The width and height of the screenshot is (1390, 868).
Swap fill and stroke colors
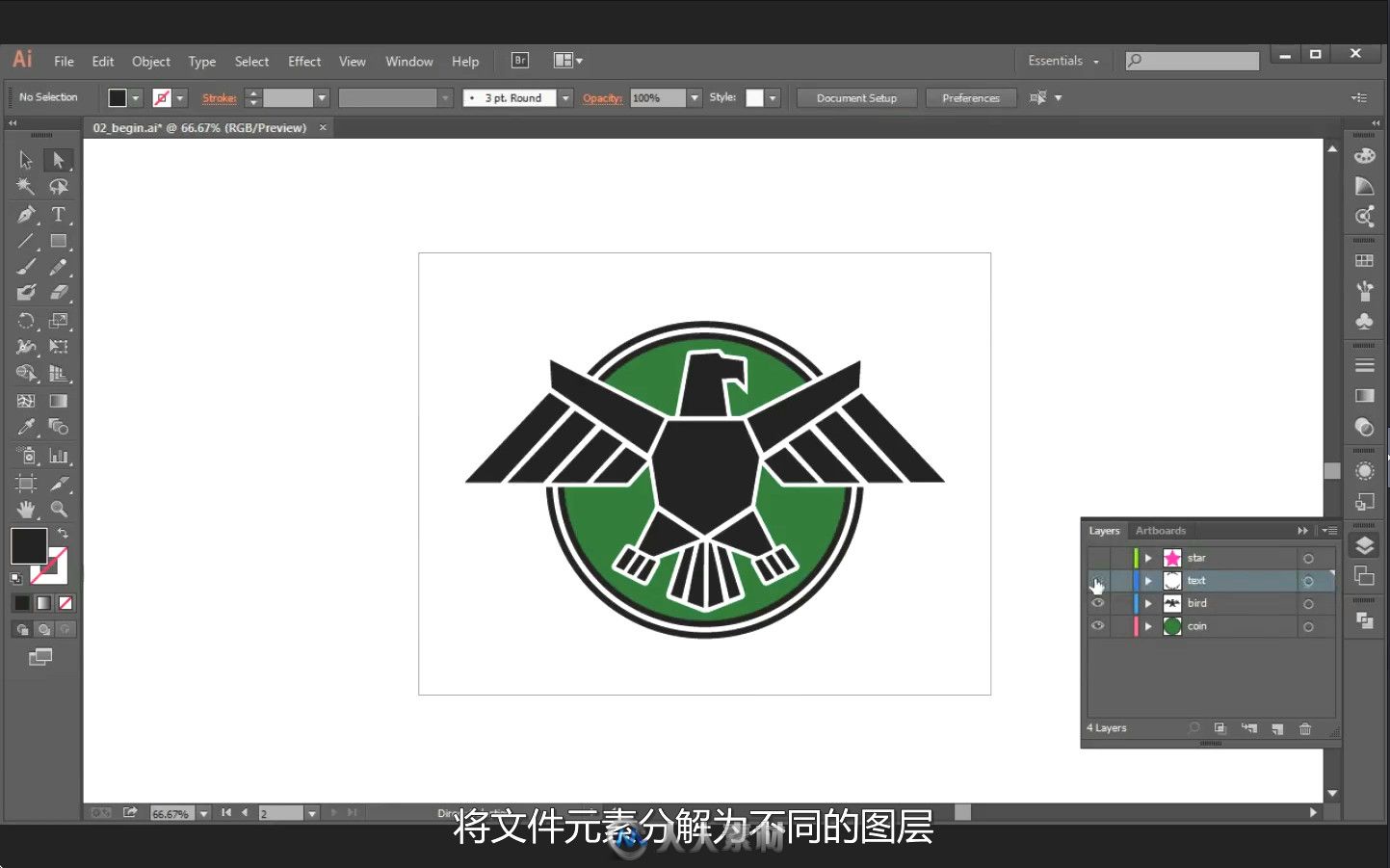point(63,533)
